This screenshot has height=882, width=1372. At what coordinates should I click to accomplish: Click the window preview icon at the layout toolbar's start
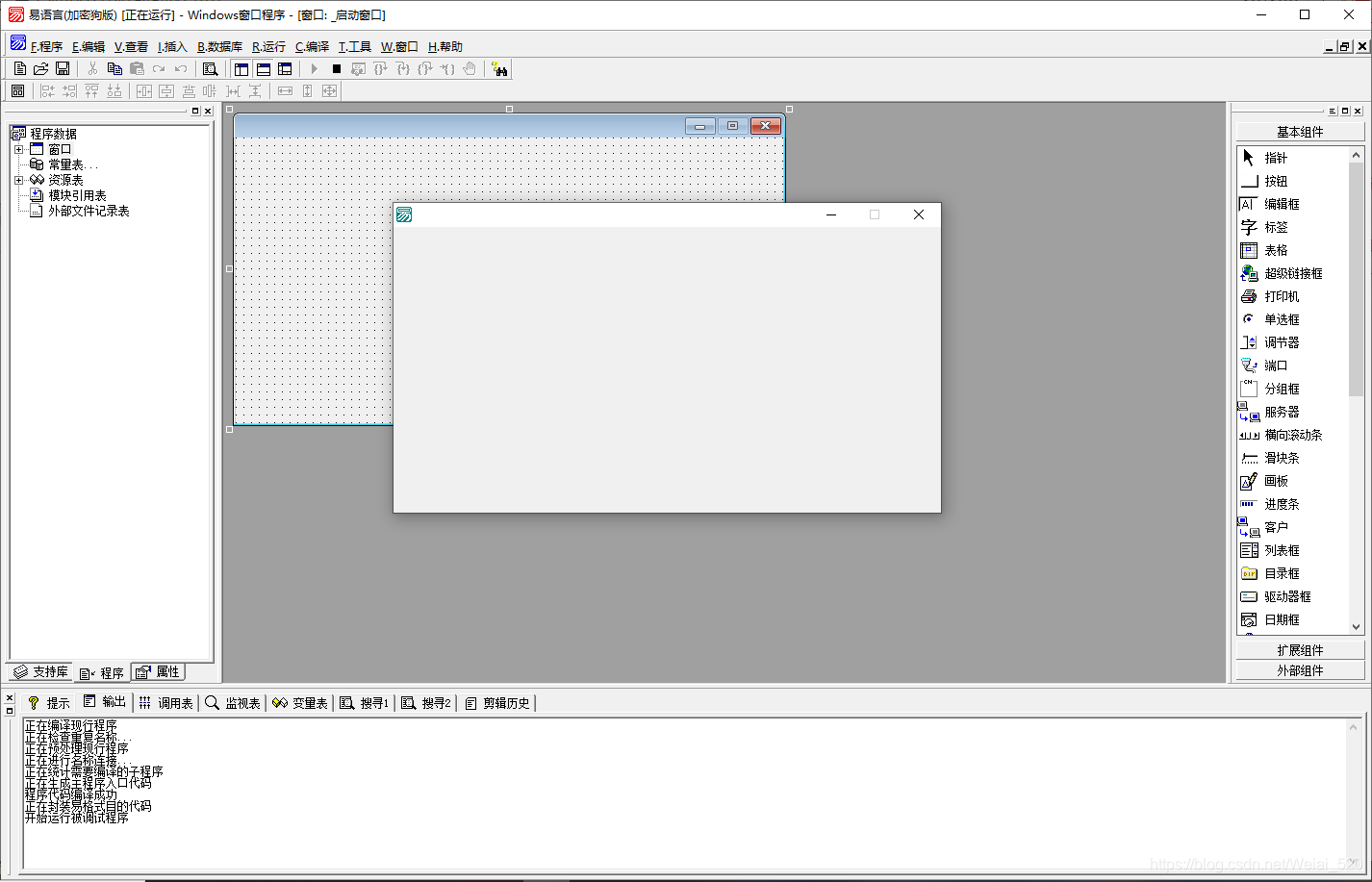pos(18,91)
